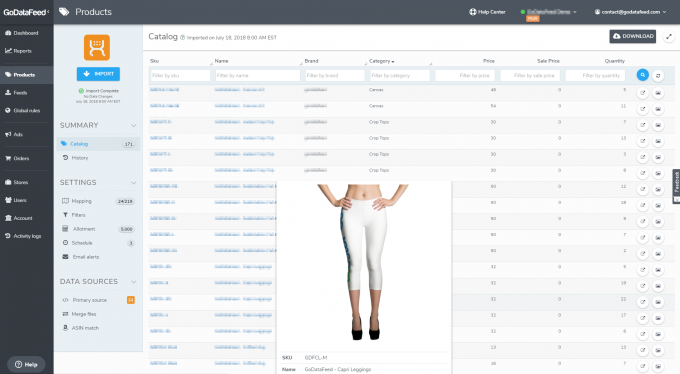The image size is (680, 374).
Task: Open Global rules
Action: point(23,110)
